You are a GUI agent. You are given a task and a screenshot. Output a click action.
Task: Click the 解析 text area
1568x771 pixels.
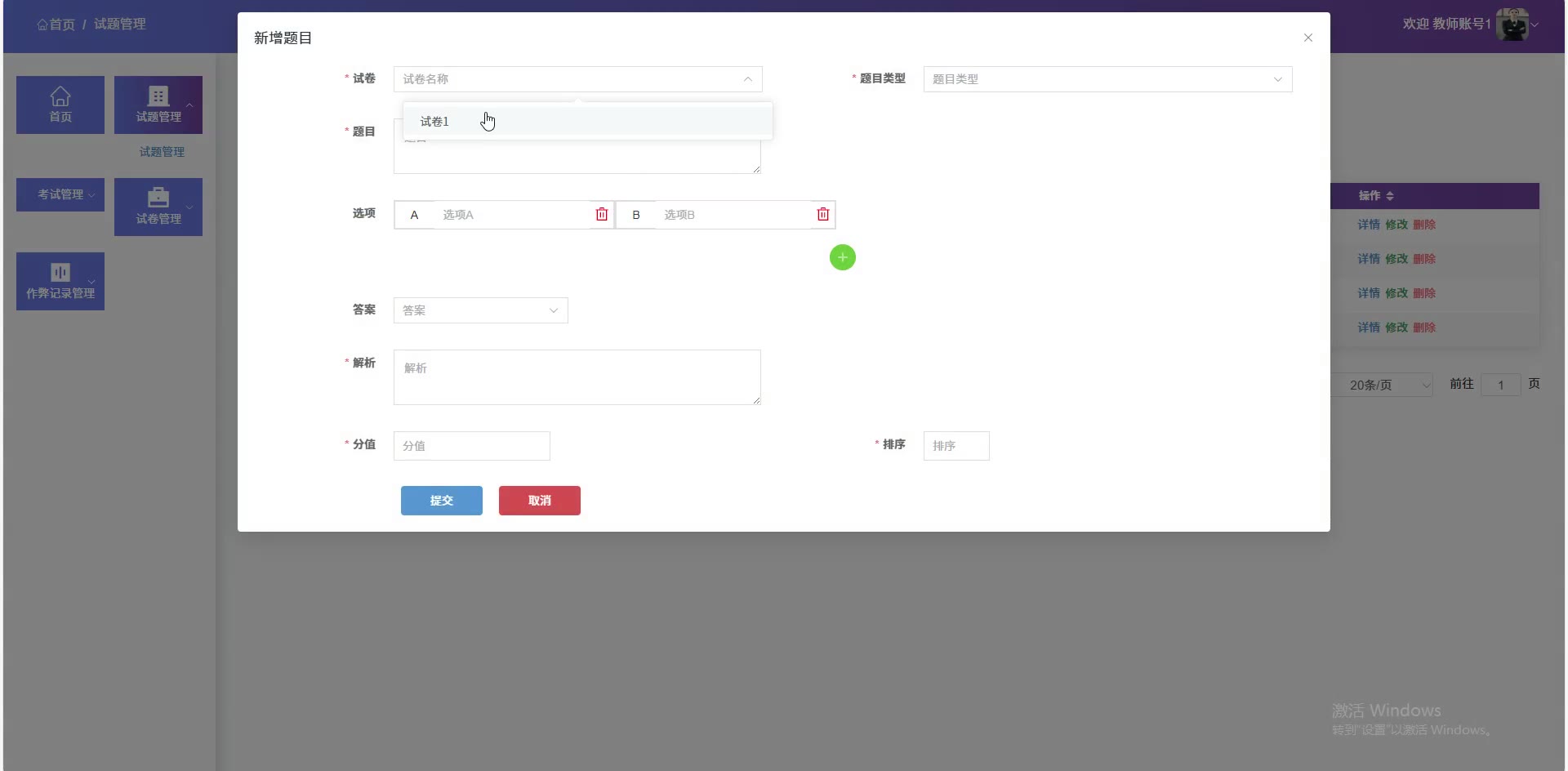(x=577, y=377)
